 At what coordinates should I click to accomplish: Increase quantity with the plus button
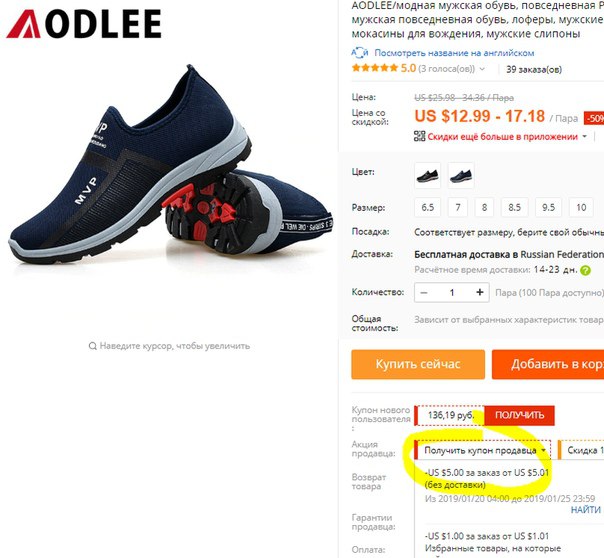point(480,292)
